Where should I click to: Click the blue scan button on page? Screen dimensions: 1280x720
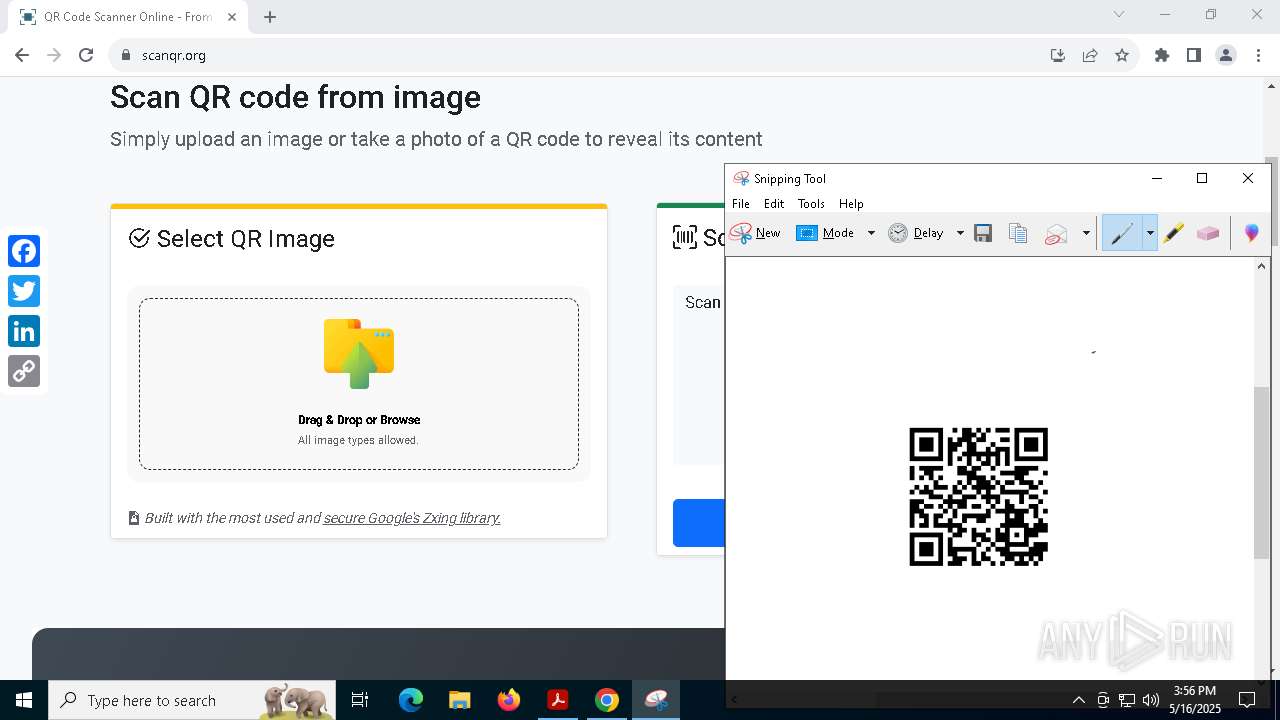point(699,523)
